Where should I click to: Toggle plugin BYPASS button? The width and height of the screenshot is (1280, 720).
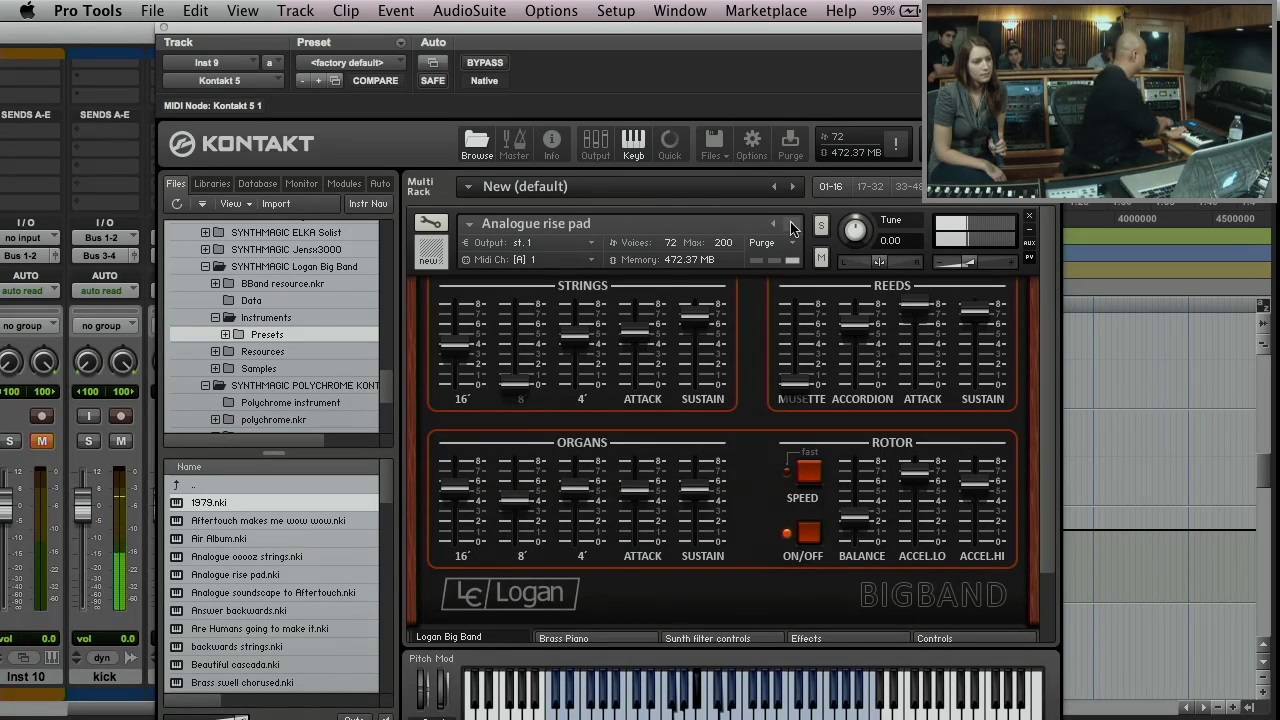click(x=485, y=62)
